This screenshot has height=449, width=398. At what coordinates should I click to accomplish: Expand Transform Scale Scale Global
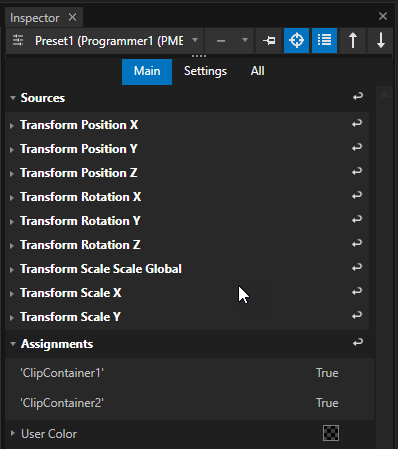tap(12, 270)
